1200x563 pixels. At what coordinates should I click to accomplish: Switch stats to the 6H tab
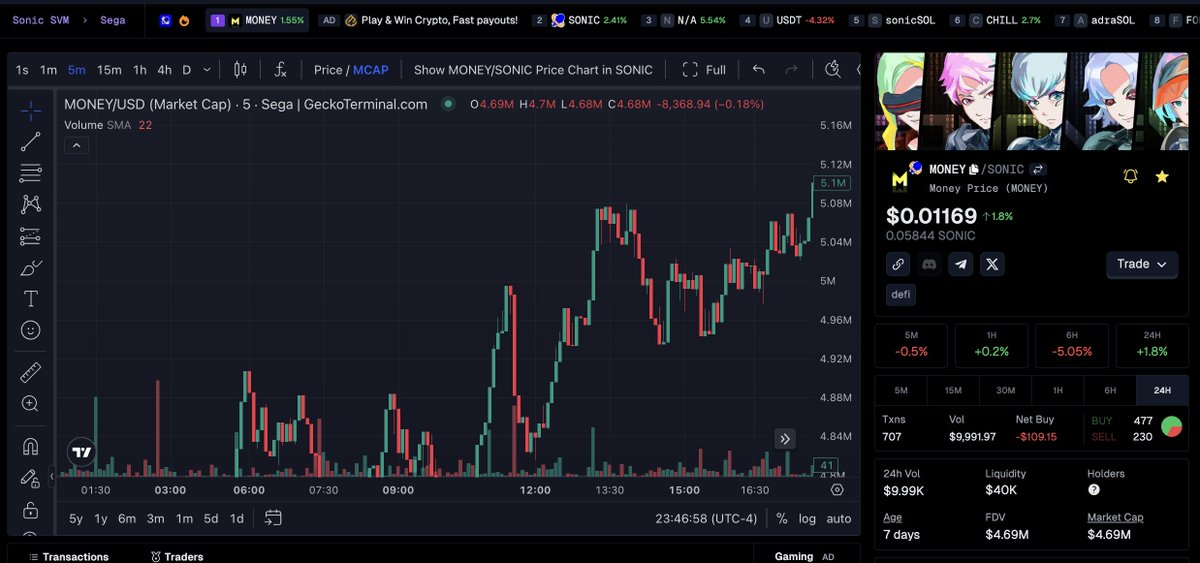coord(1110,390)
